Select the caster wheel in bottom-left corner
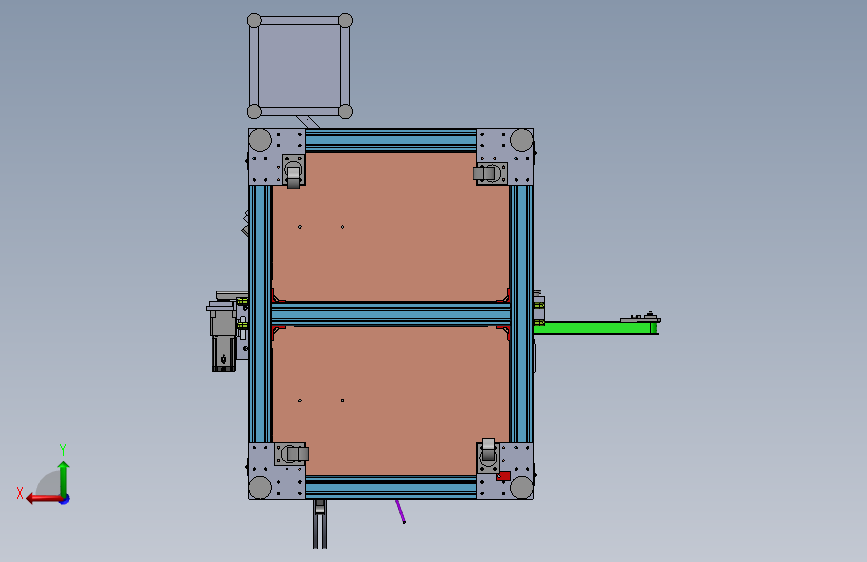Viewport: 867px width, 562px height. [x=292, y=454]
